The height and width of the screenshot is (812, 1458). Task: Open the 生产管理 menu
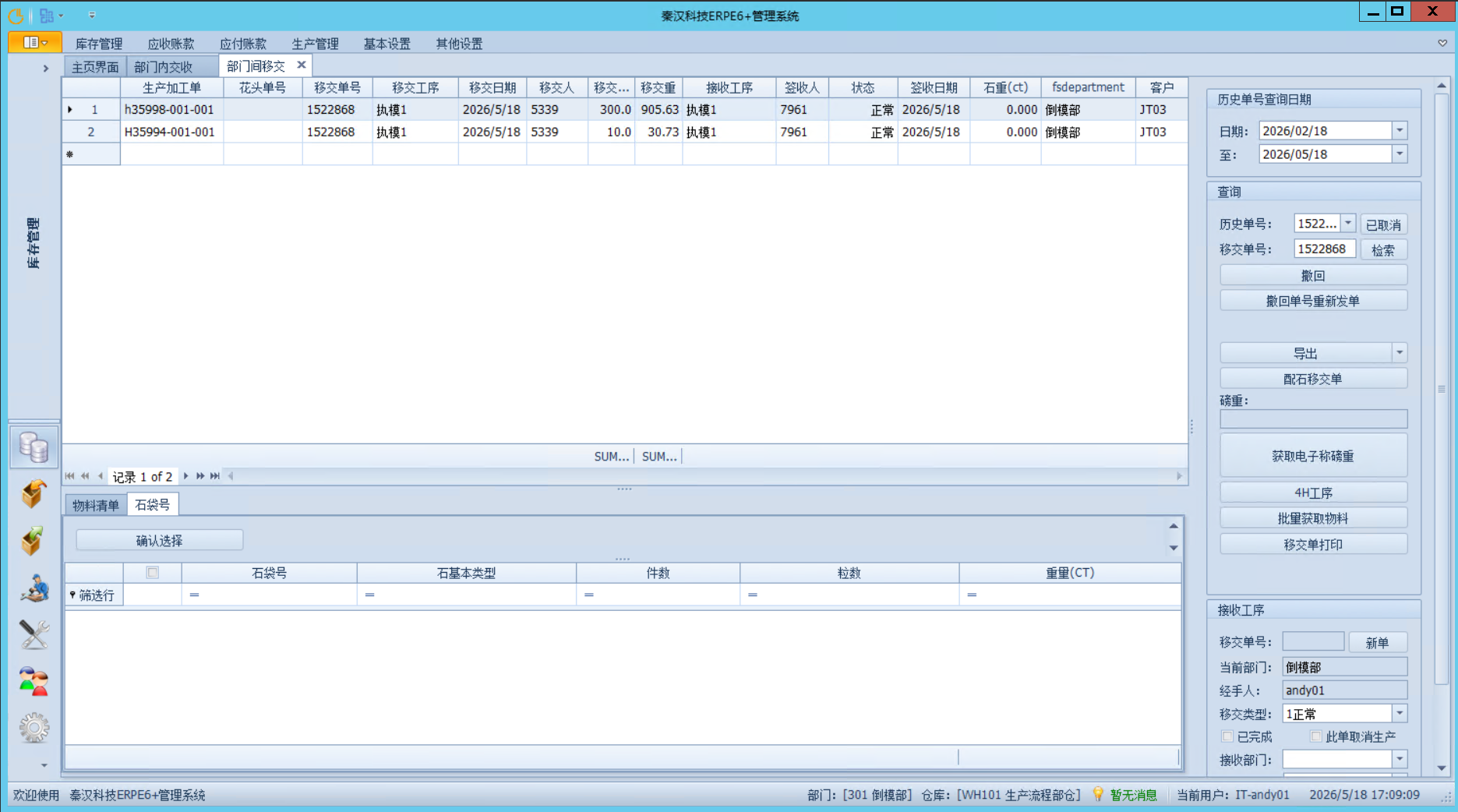tap(315, 44)
